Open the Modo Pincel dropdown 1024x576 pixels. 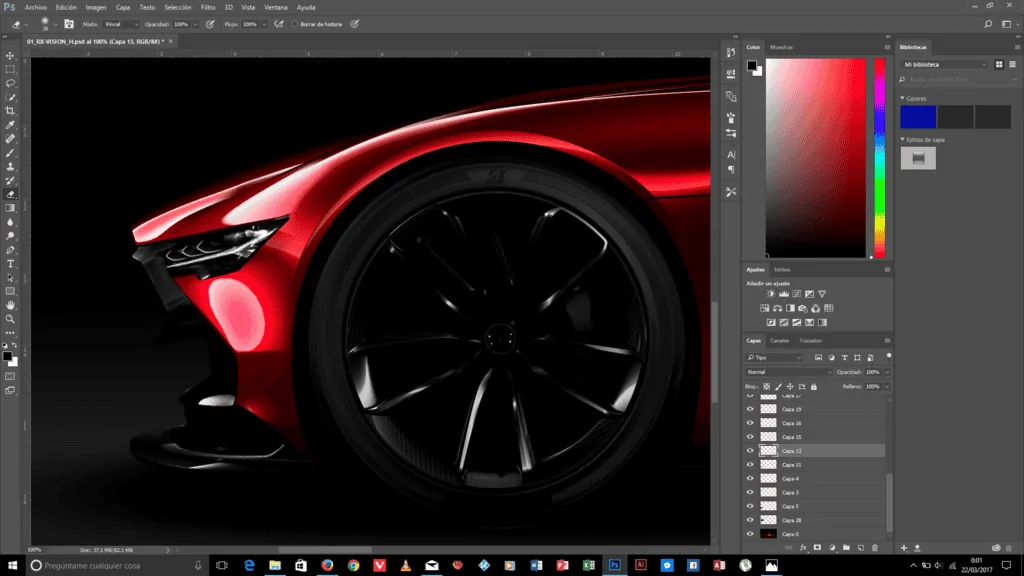(121, 24)
